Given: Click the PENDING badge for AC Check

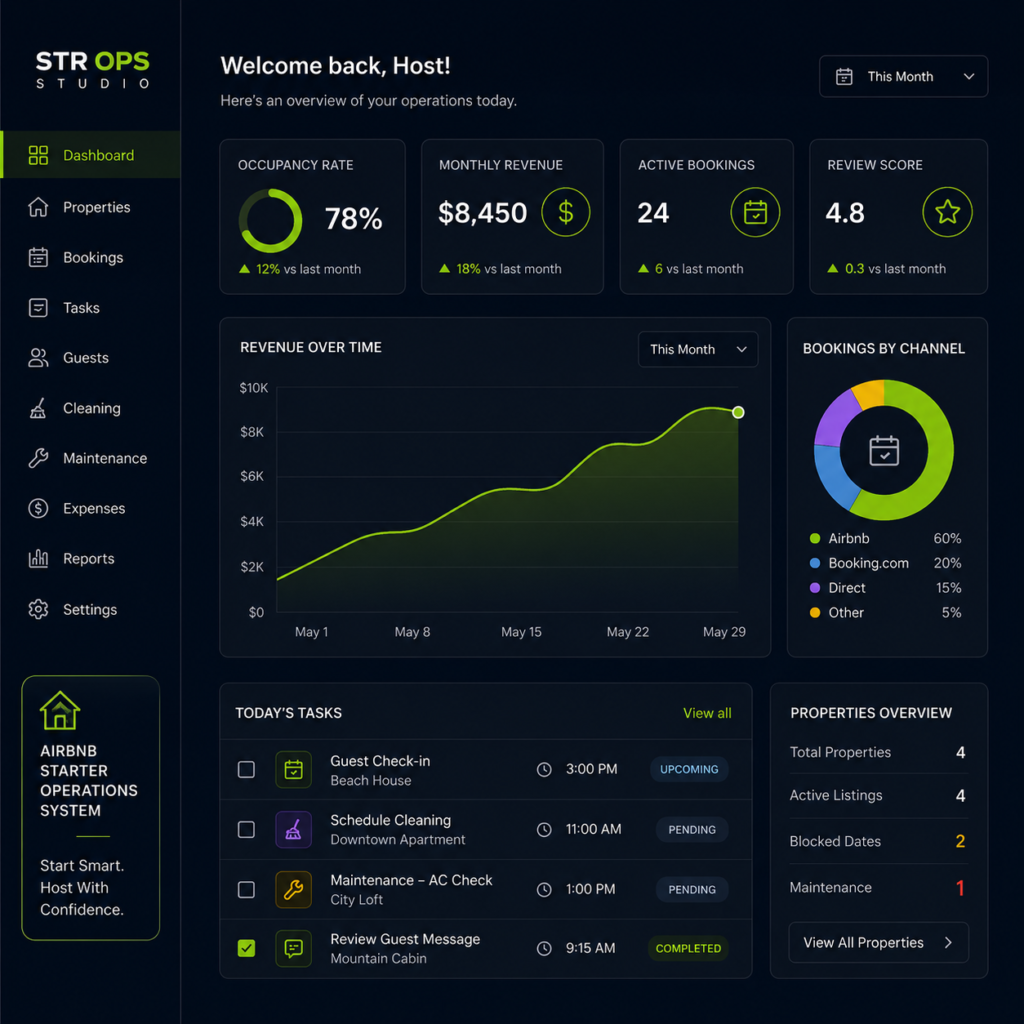Looking at the screenshot, I should (692, 889).
